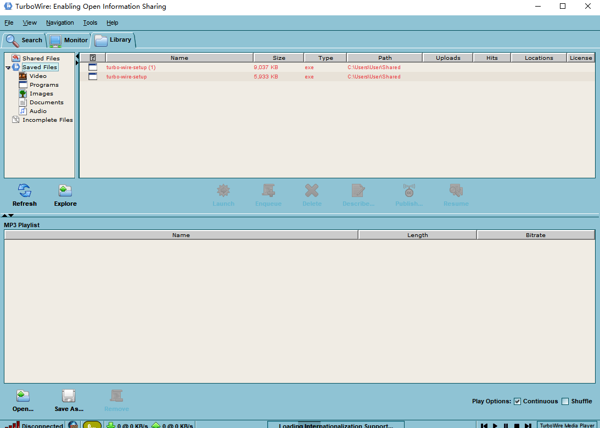Image resolution: width=600 pixels, height=428 pixels.
Task: Click the Explore folder icon
Action: click(65, 190)
